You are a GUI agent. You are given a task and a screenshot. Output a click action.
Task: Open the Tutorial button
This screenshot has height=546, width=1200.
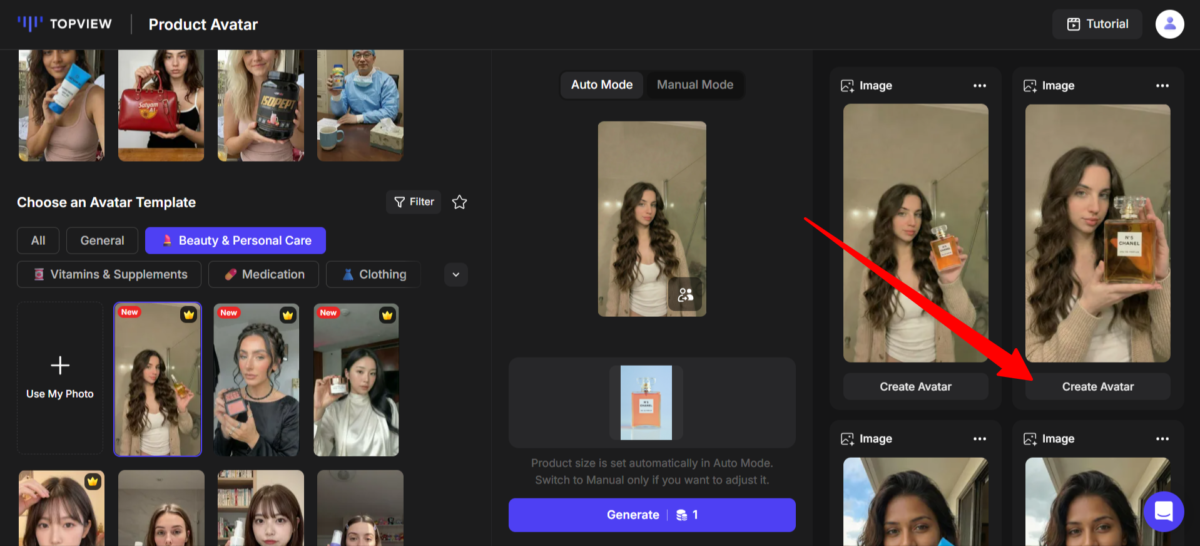coord(1097,24)
